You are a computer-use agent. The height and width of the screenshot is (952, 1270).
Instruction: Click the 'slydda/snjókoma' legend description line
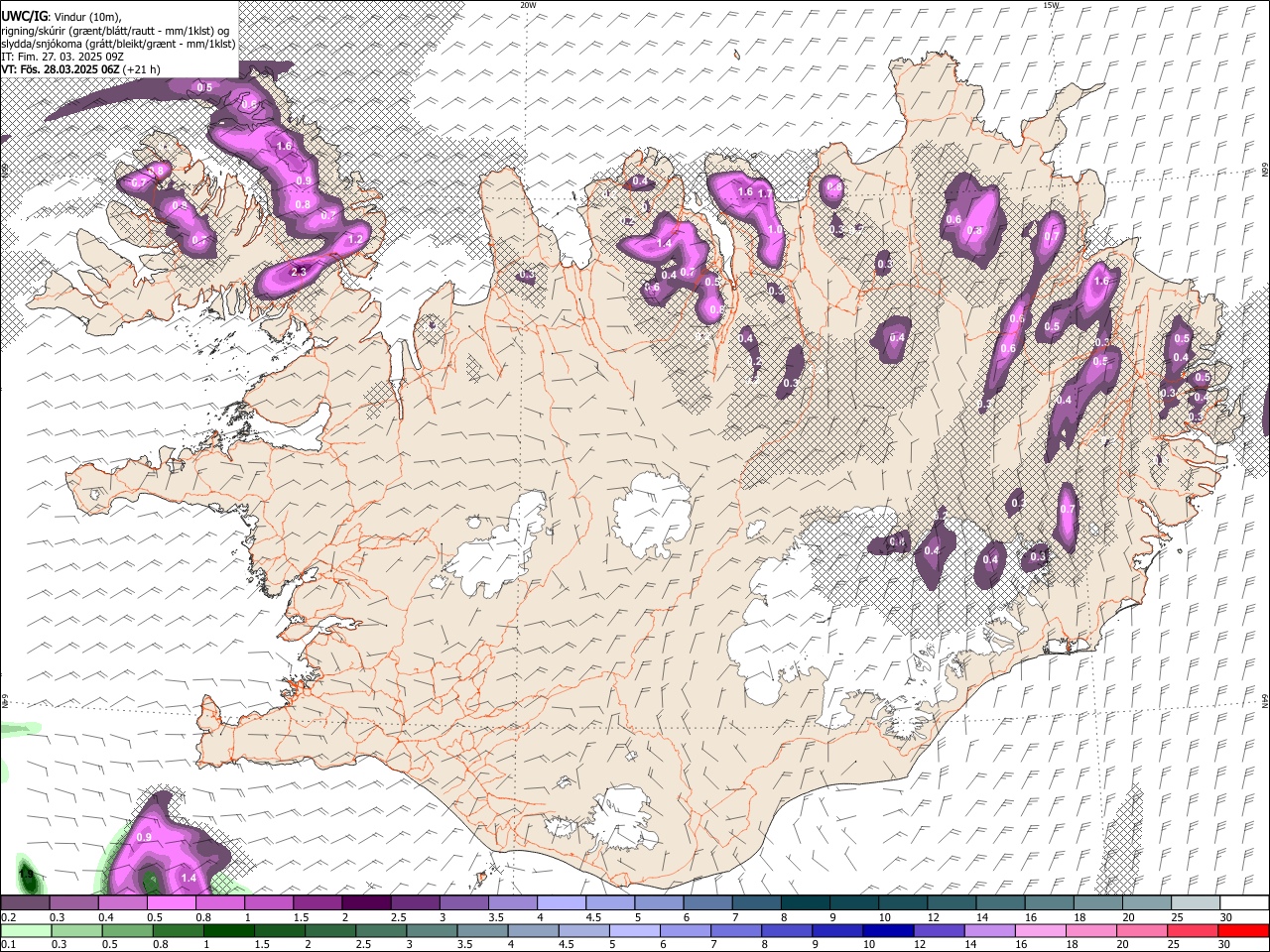[118, 44]
